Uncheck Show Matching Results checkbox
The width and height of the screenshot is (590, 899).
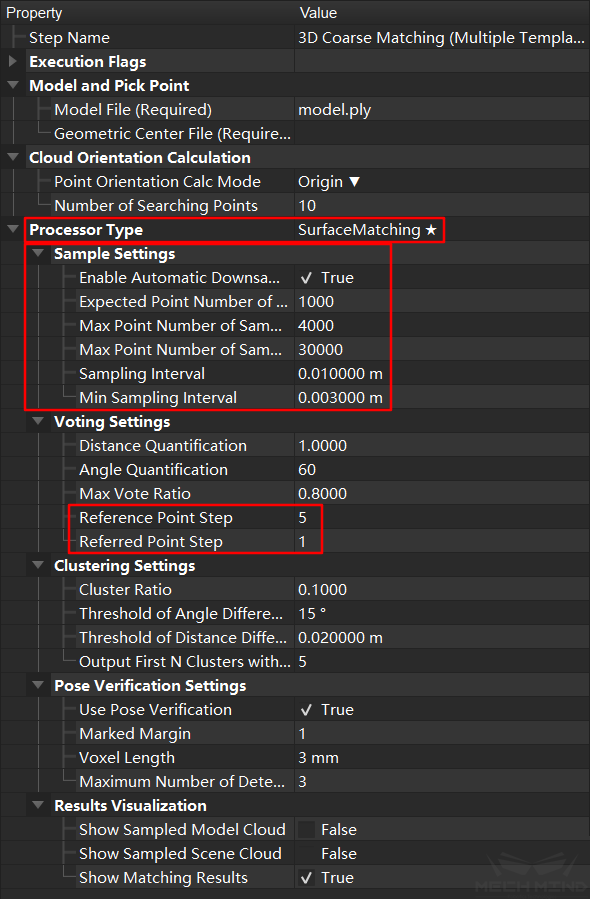pos(306,878)
